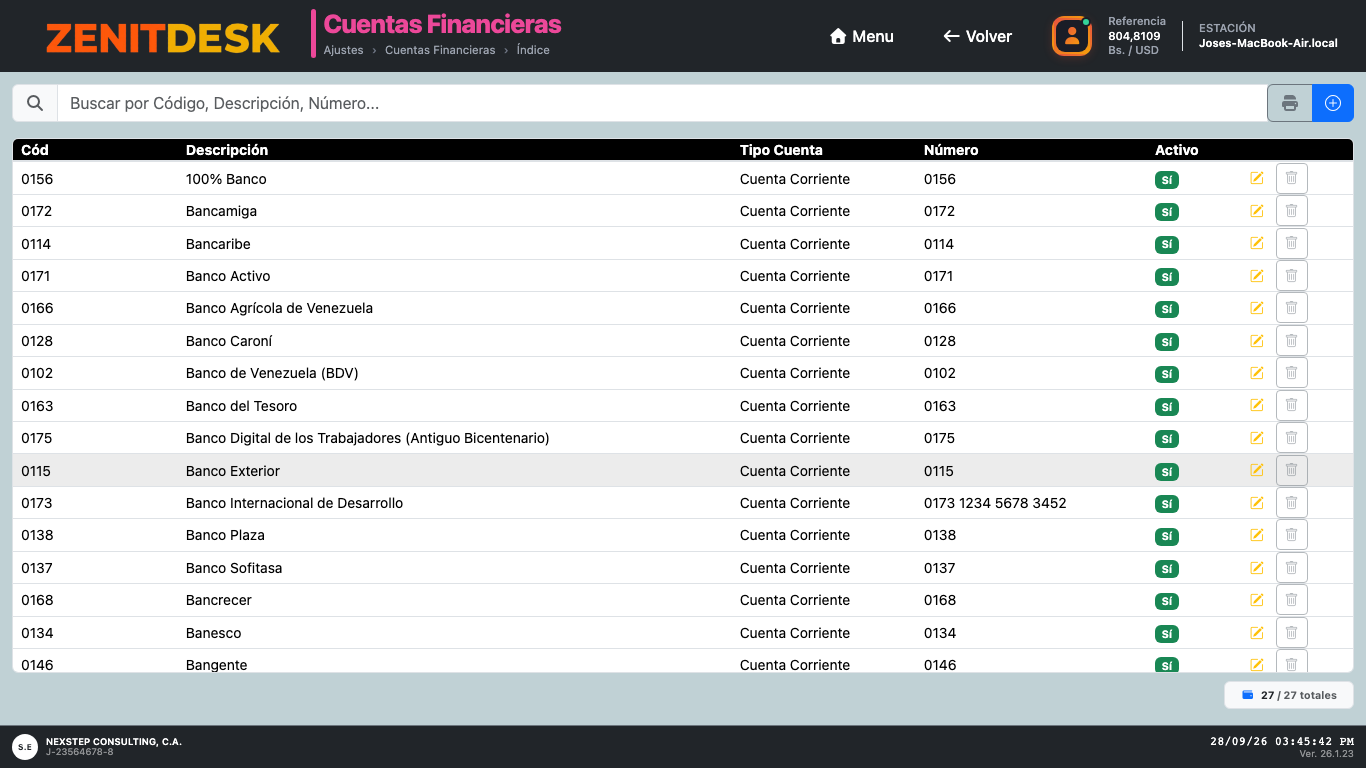Click the search magnifier icon
The image size is (1366, 768).
point(35,103)
